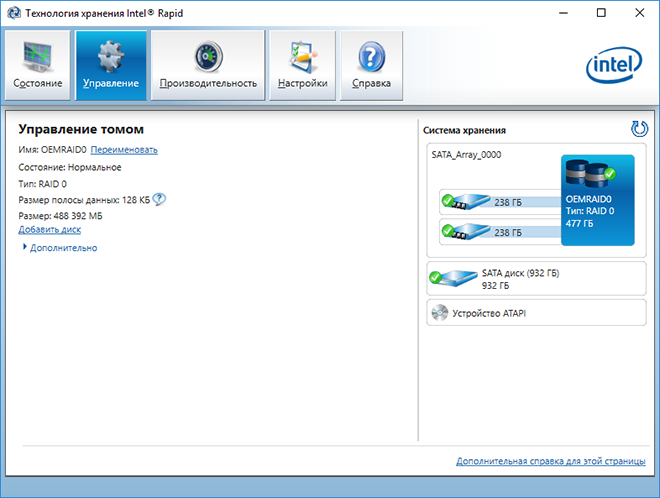Expand the Дополнительно section
The width and height of the screenshot is (660, 498).
pyautogui.click(x=60, y=248)
